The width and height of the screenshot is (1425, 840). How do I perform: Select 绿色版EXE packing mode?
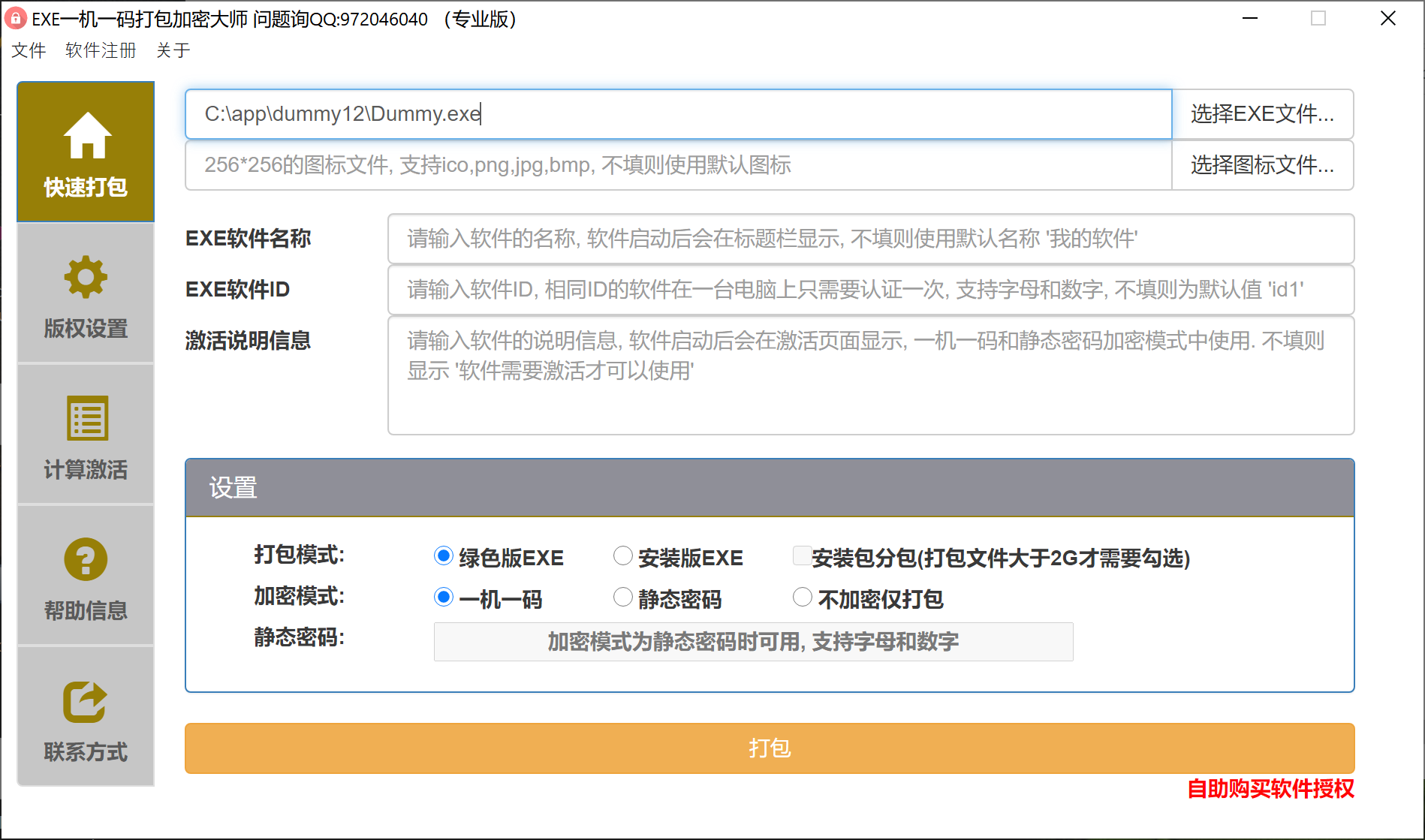pyautogui.click(x=444, y=556)
